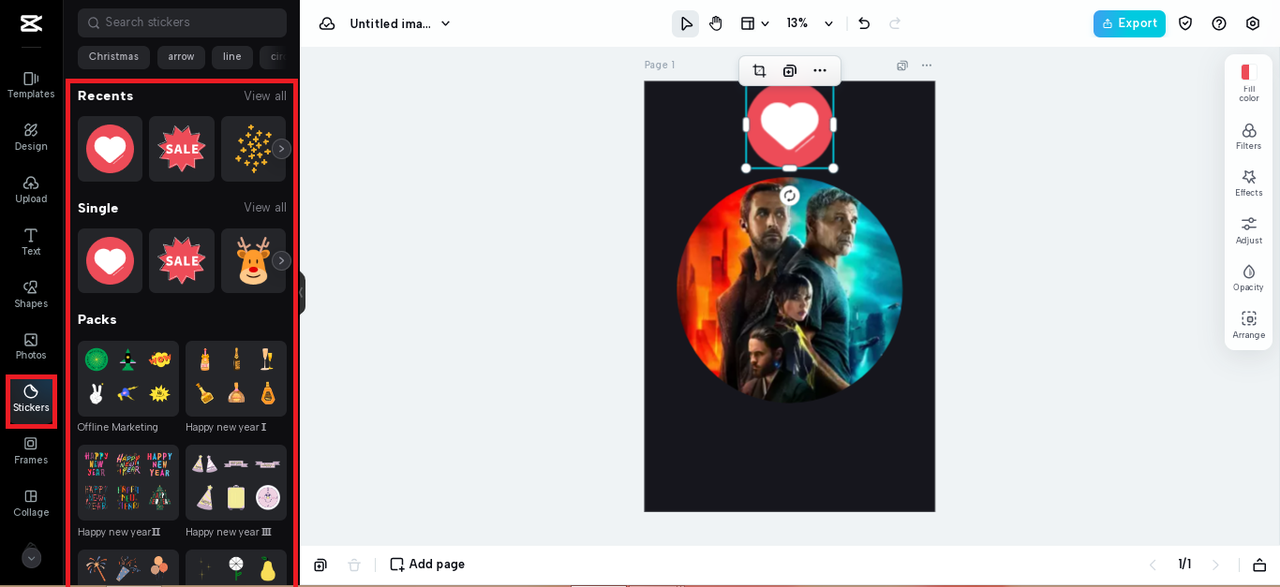Click the Page 1 label
The image size is (1280, 587).
click(x=659, y=65)
